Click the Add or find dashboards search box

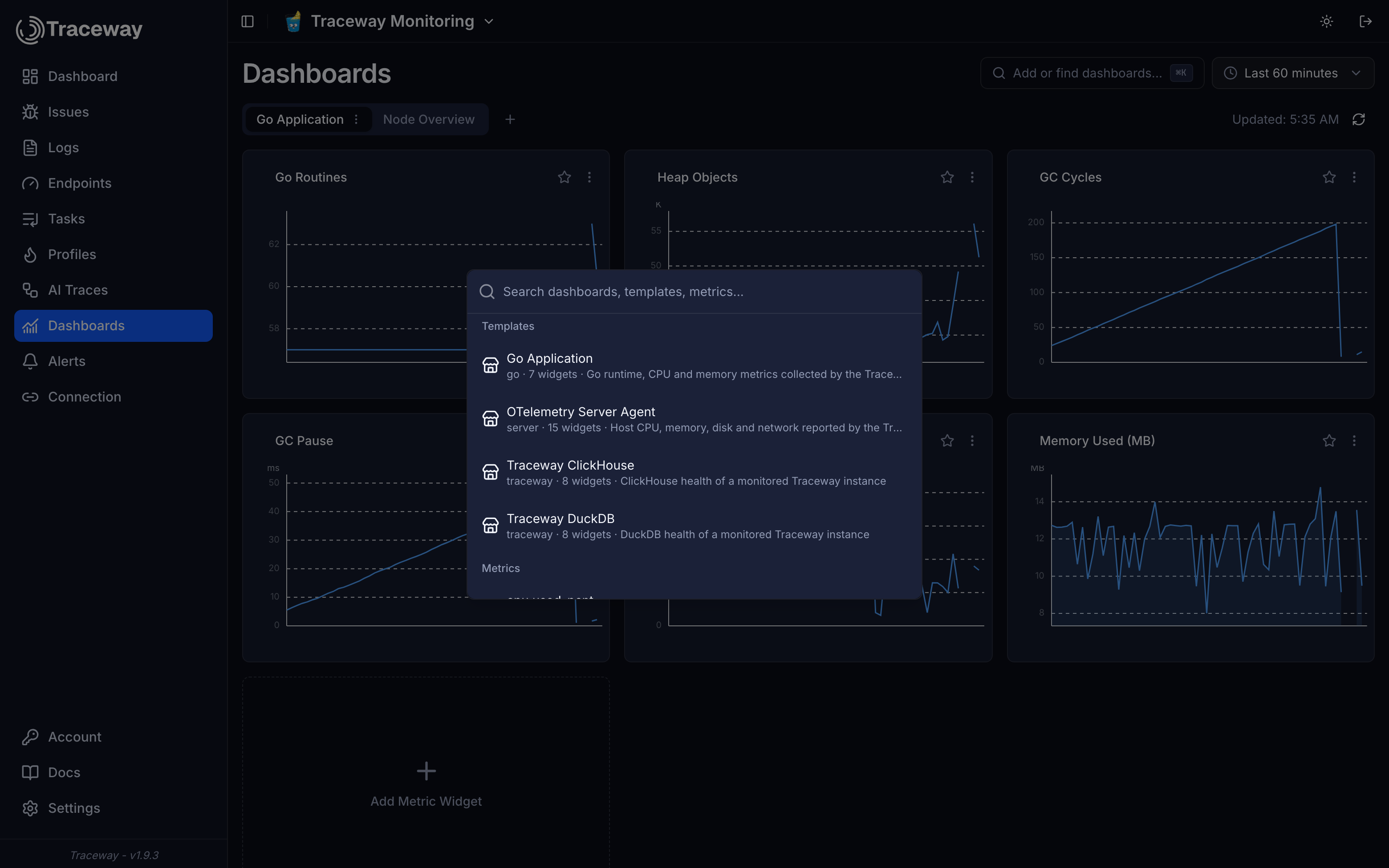pos(1092,73)
